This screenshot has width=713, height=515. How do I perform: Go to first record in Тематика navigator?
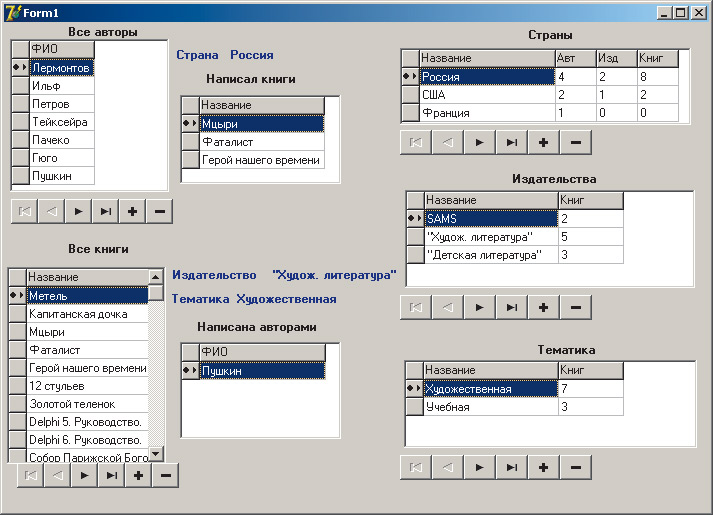(416, 467)
